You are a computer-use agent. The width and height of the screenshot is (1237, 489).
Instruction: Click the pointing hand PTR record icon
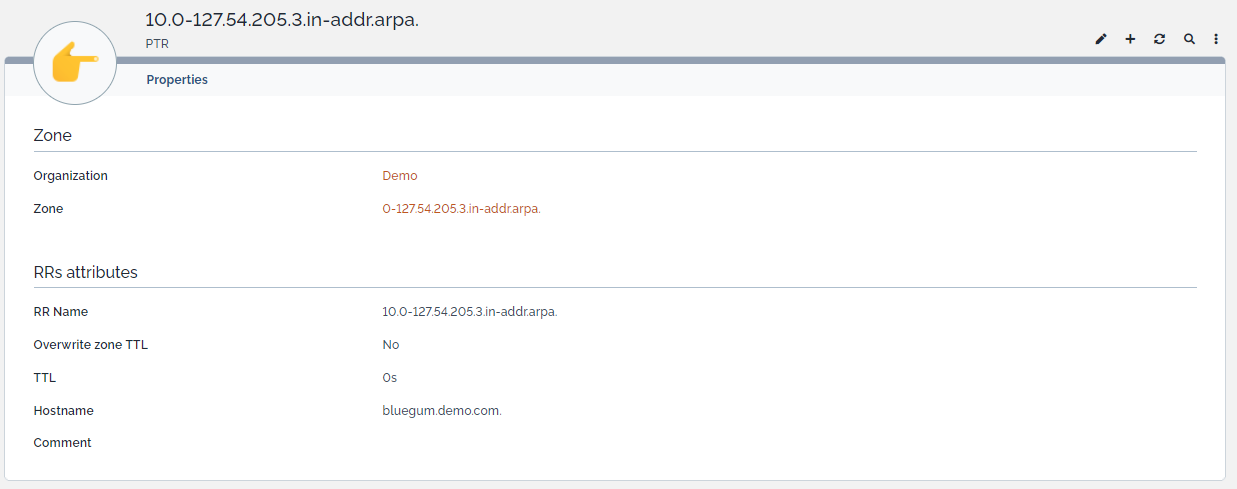75,62
